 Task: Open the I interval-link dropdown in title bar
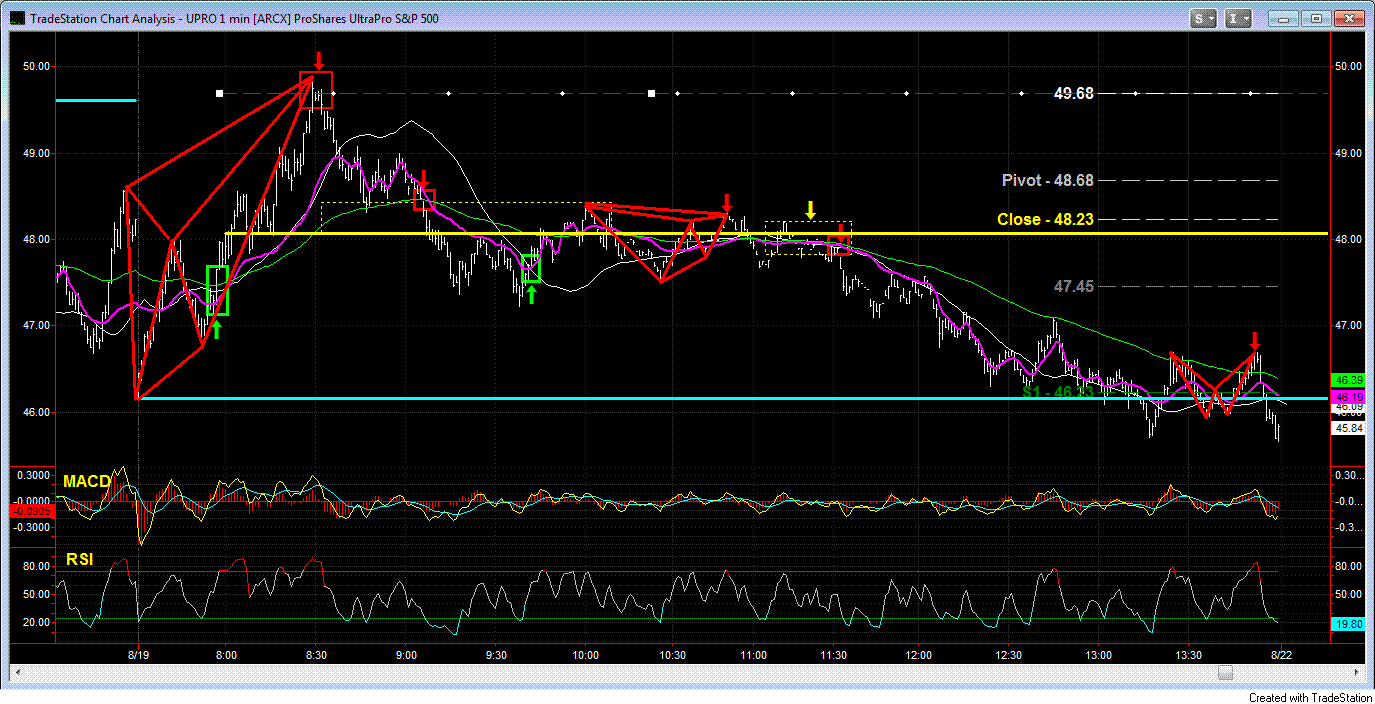pos(1239,18)
